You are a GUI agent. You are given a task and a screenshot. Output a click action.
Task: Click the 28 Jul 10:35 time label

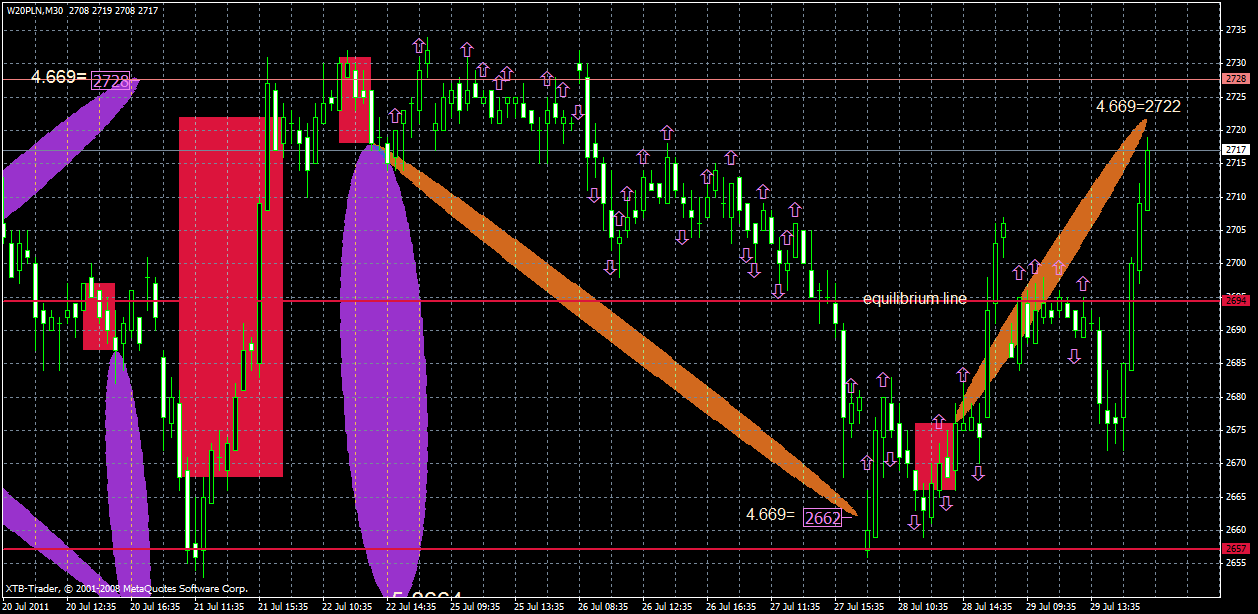[924, 606]
